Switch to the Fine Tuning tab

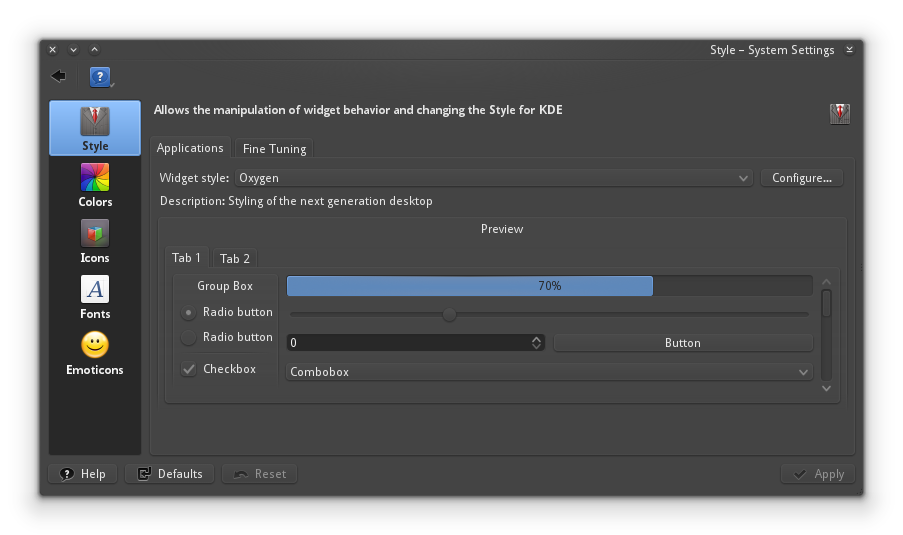click(274, 149)
